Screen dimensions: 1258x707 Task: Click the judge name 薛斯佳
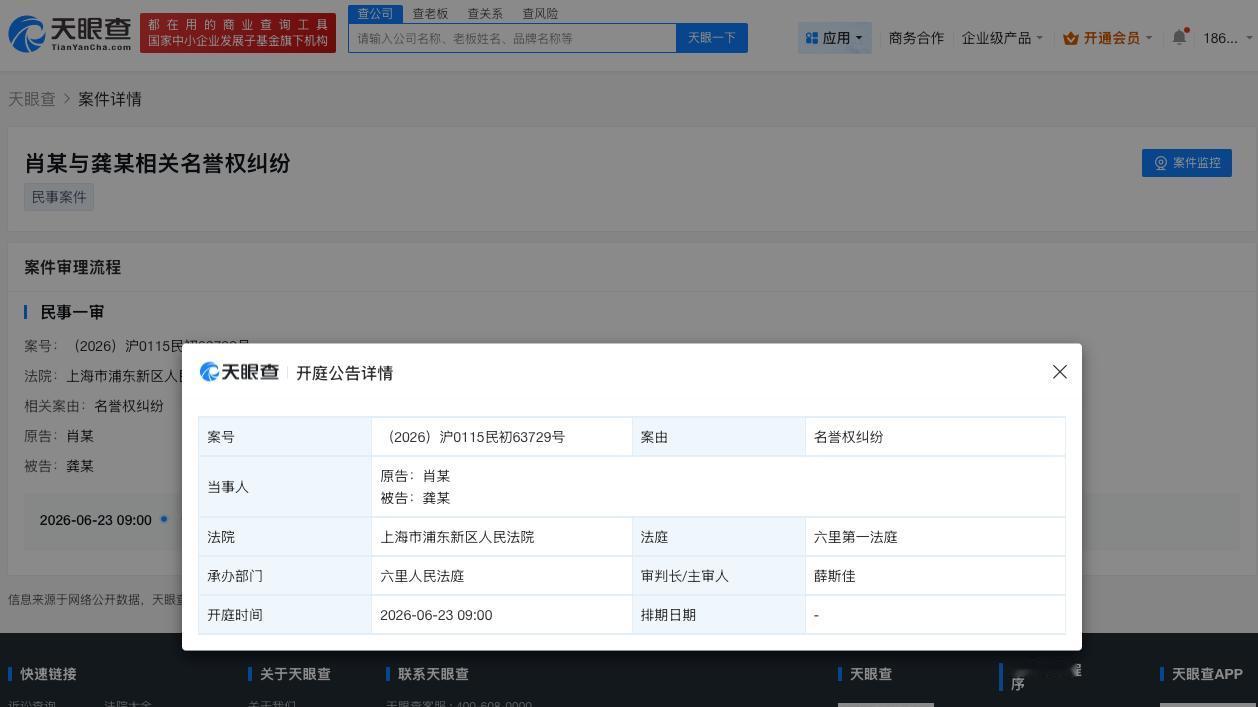point(835,576)
